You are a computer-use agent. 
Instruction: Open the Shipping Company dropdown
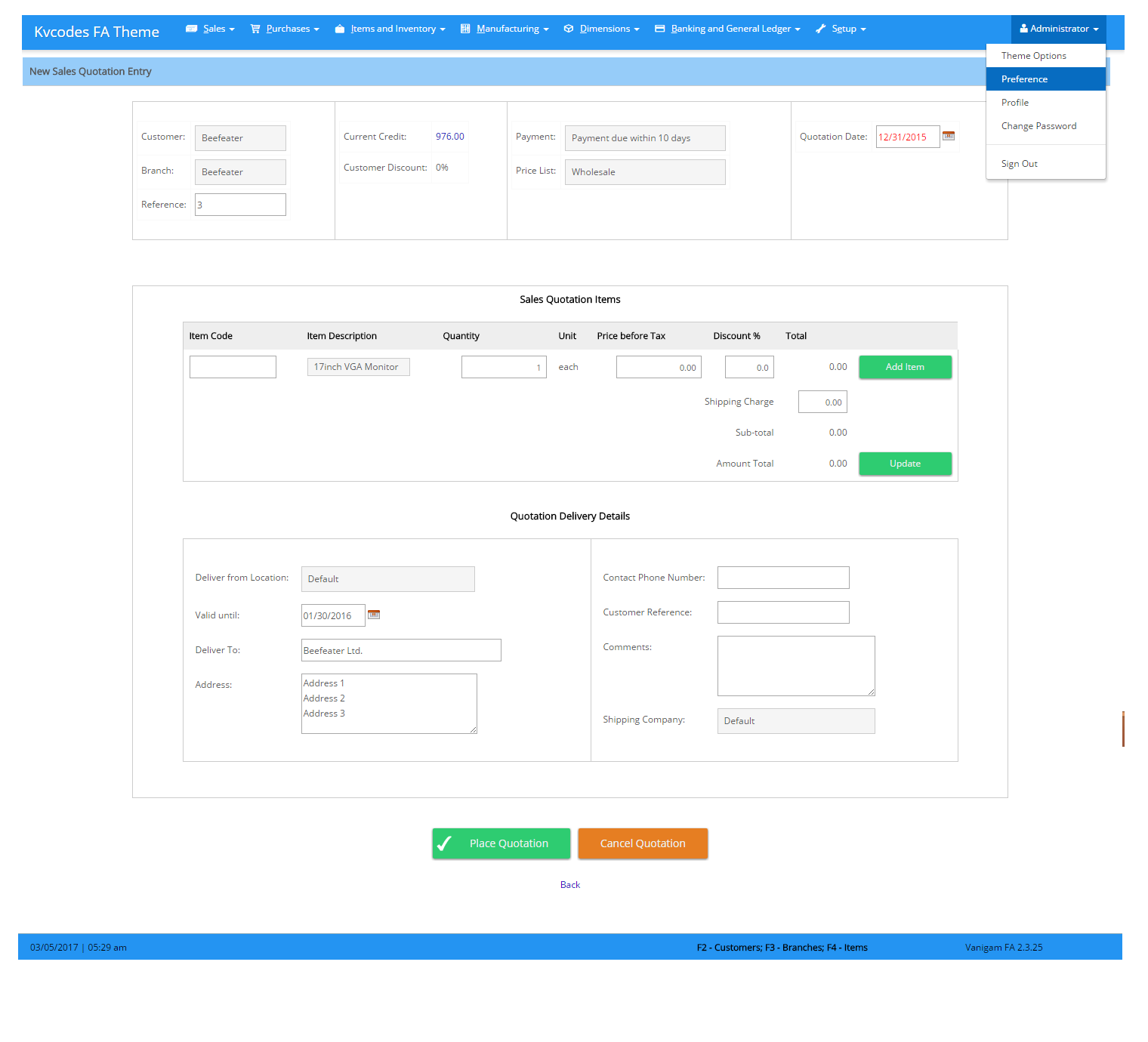tap(795, 721)
